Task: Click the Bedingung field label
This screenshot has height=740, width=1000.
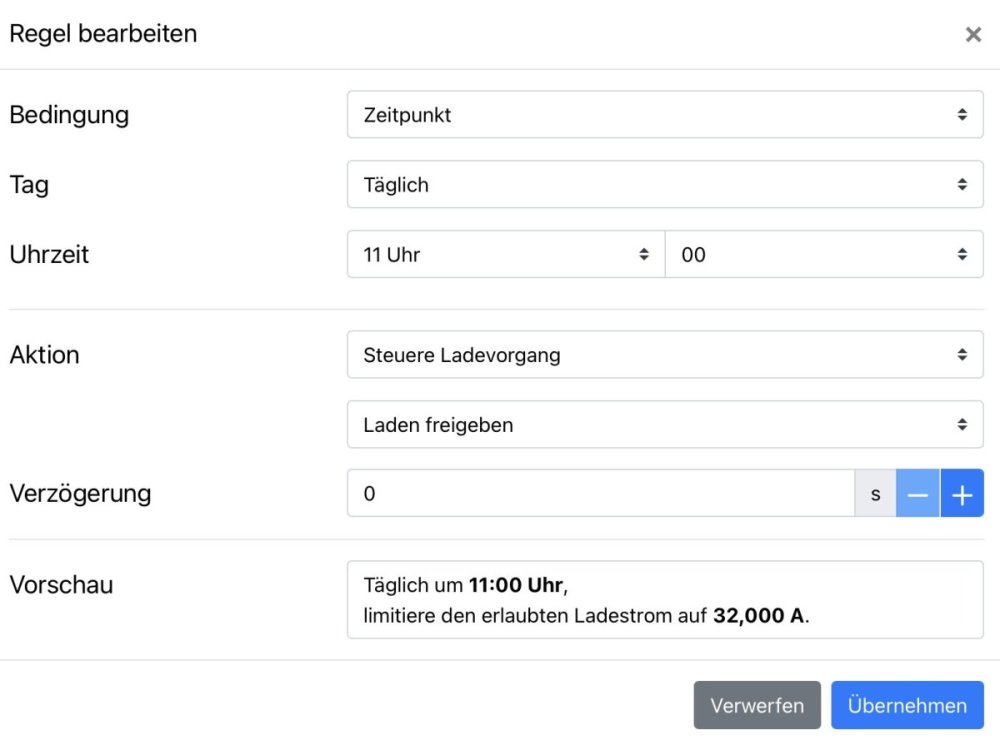Action: click(x=69, y=115)
